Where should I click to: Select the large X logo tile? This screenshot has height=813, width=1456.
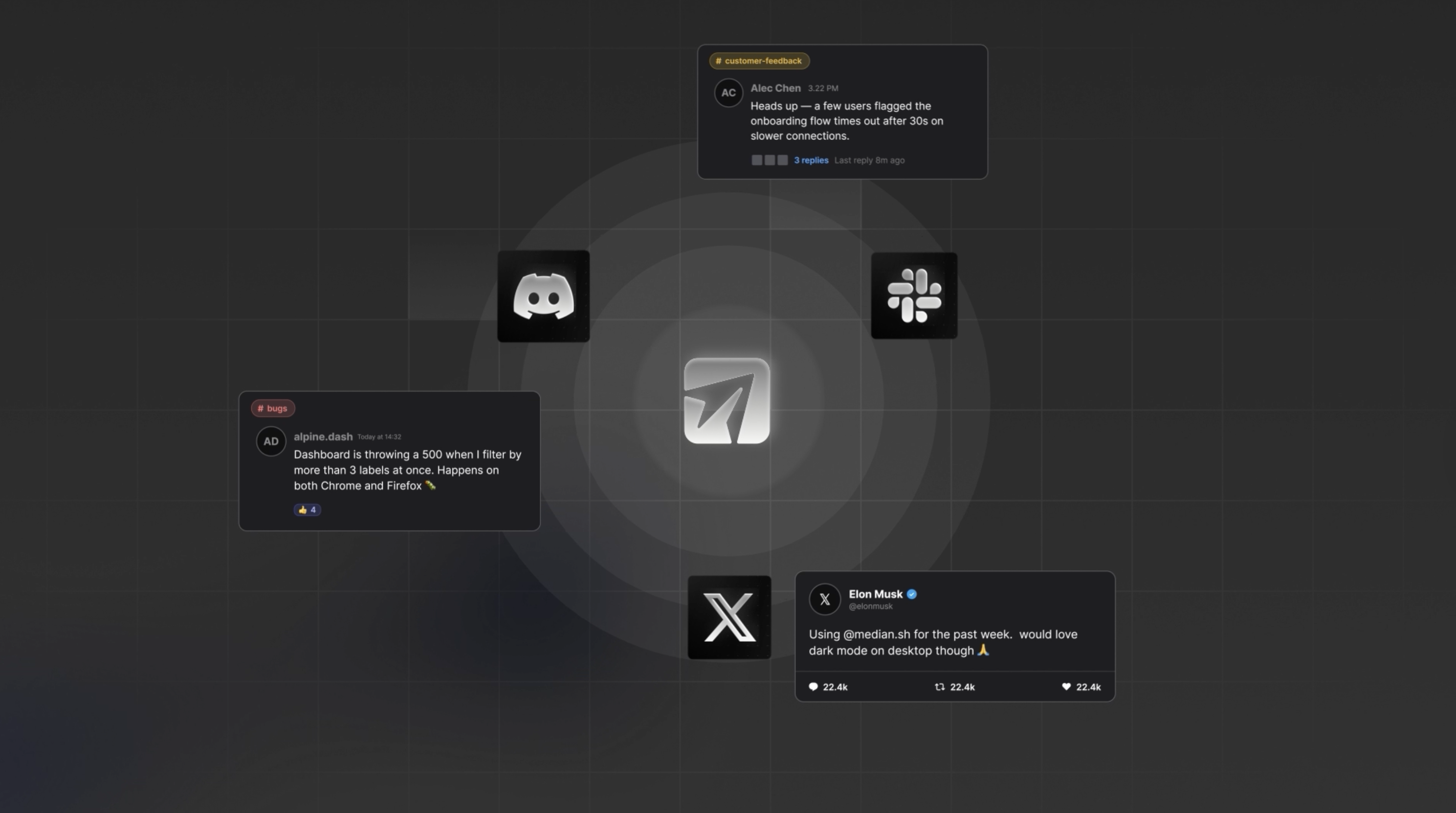pyautogui.click(x=729, y=617)
